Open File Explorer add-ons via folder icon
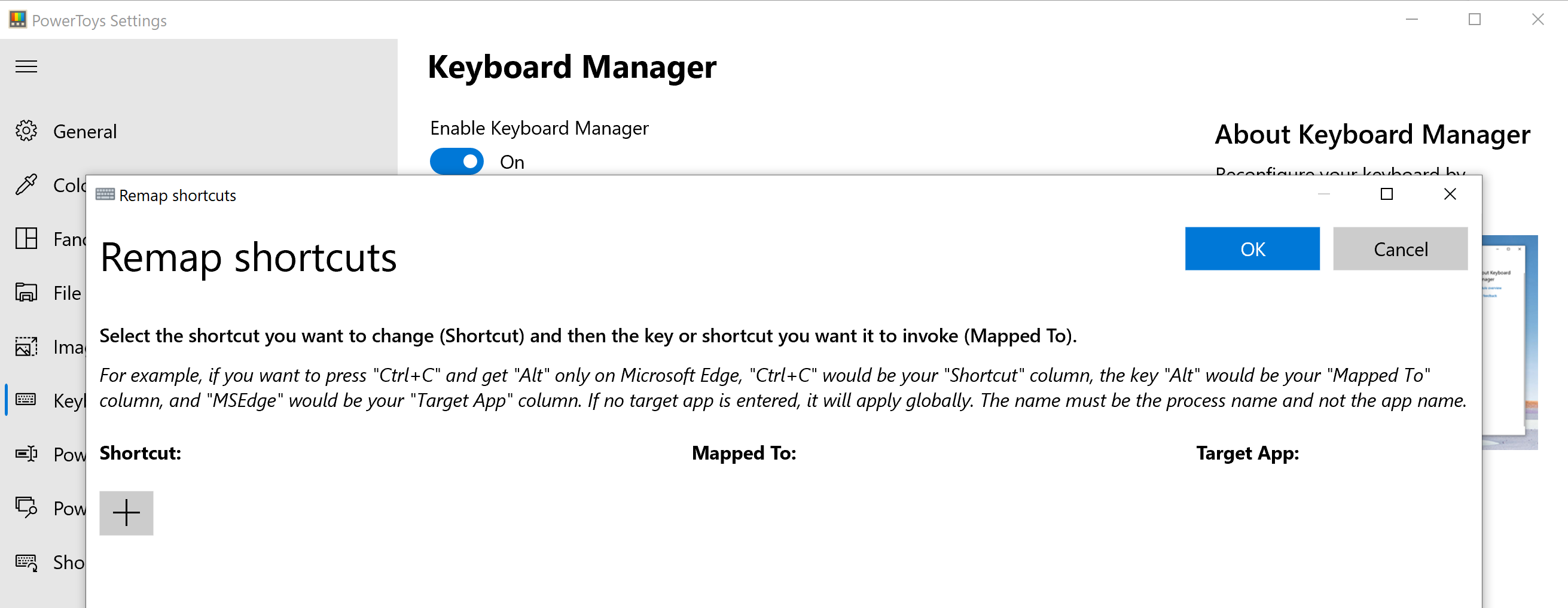This screenshot has width=1568, height=608. (x=26, y=293)
